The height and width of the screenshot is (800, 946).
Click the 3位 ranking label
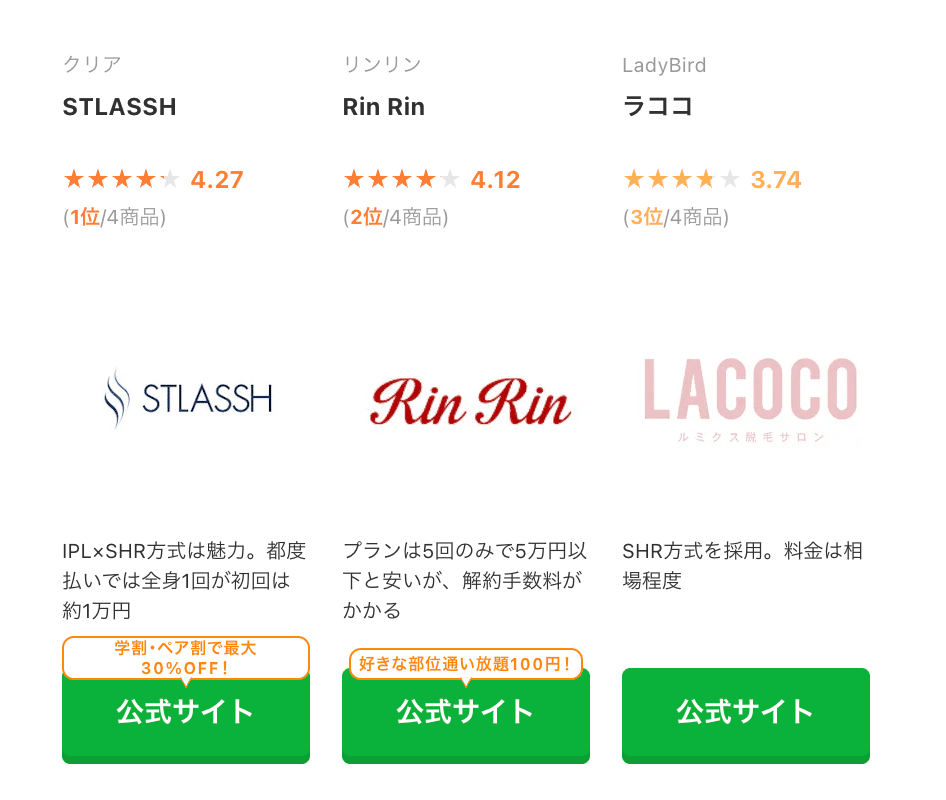645,217
